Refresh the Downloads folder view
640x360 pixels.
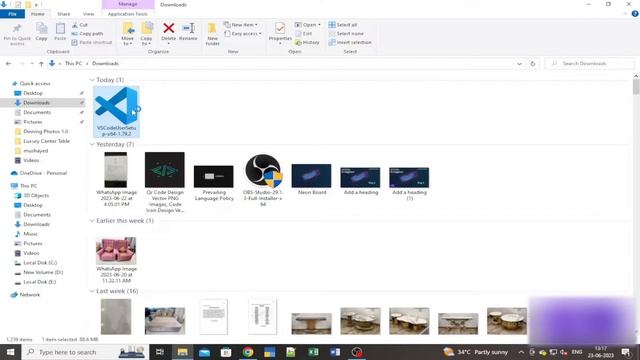(533, 64)
